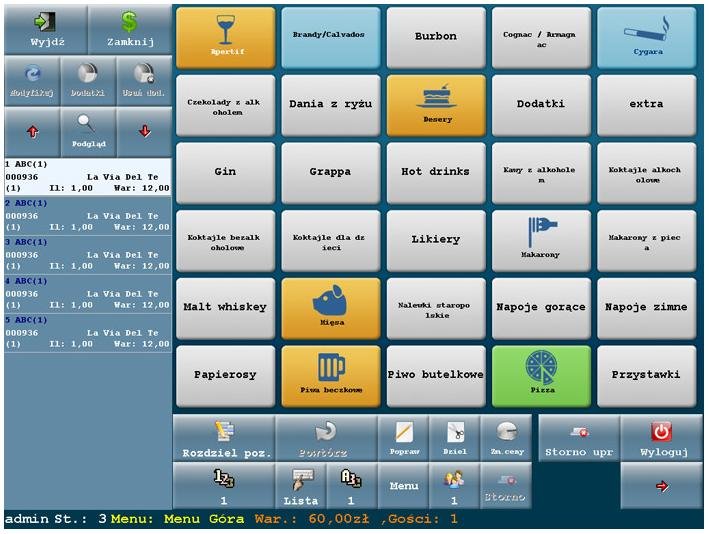Open the Desery cake category
709x534 pixels.
pyautogui.click(x=436, y=104)
